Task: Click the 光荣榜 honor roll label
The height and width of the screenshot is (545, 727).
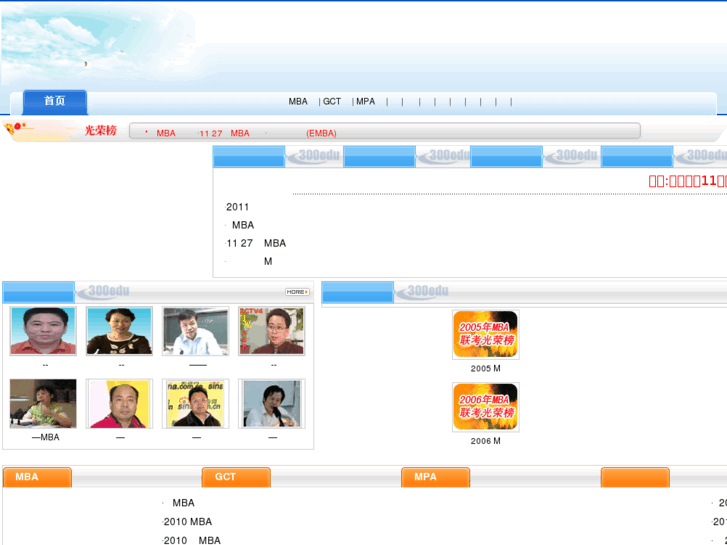Action: pyautogui.click(x=101, y=130)
